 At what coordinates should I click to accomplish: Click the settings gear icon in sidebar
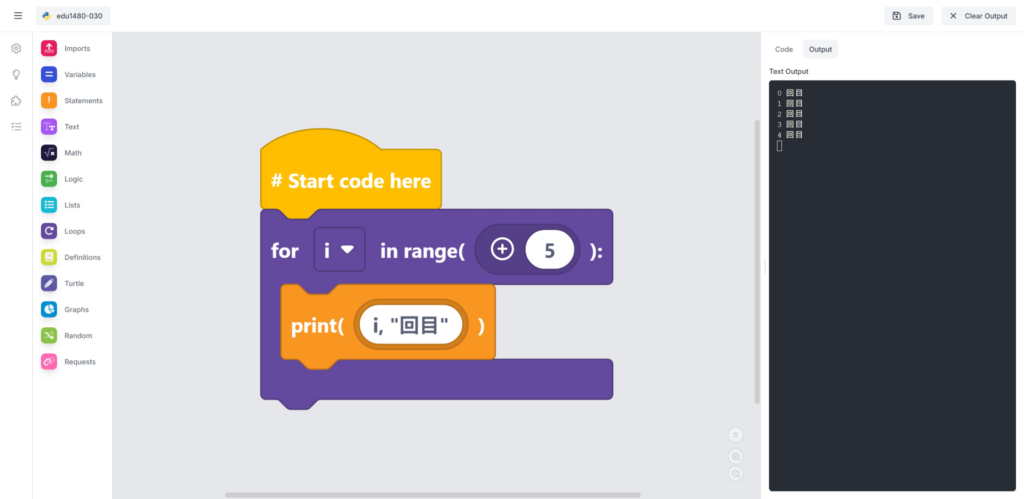(x=16, y=48)
